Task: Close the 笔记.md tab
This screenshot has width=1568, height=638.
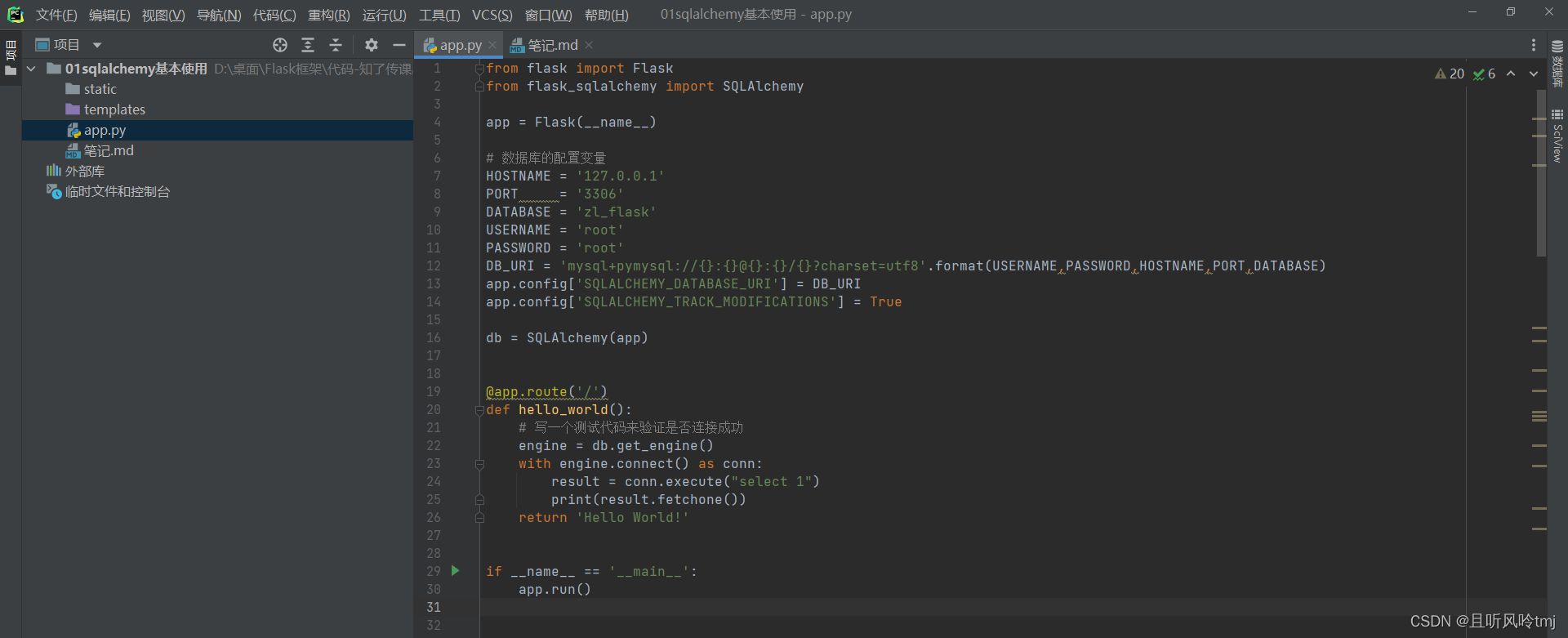Action: 589,46
